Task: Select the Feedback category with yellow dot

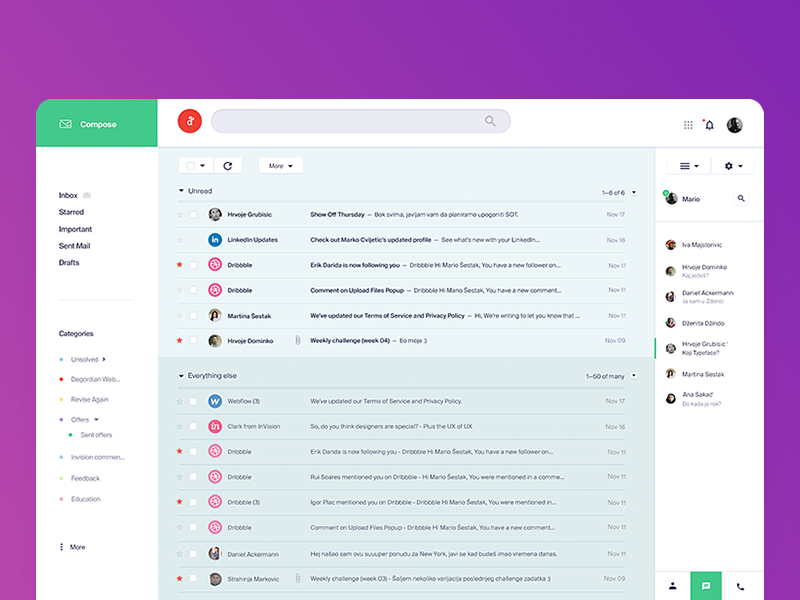Action: [x=85, y=478]
